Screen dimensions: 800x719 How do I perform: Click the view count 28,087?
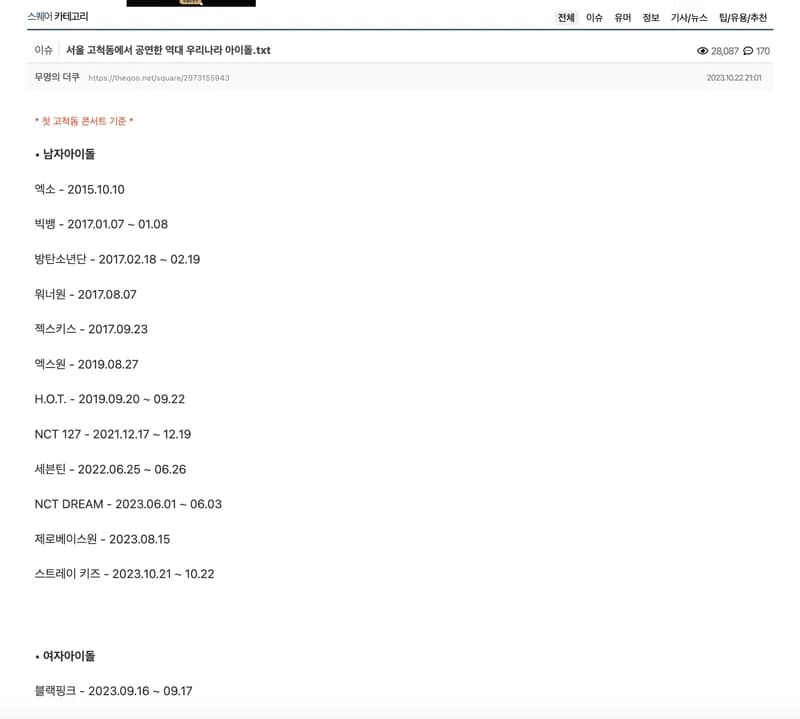[725, 51]
